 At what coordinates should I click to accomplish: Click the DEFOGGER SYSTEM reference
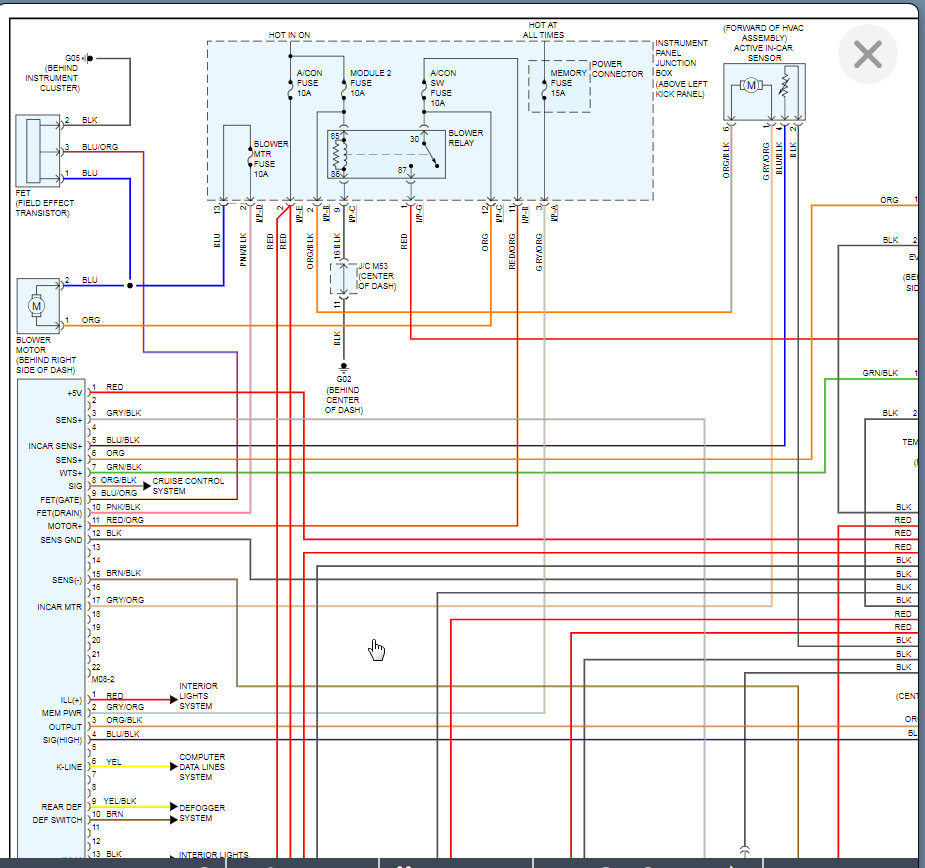pyautogui.click(x=202, y=813)
